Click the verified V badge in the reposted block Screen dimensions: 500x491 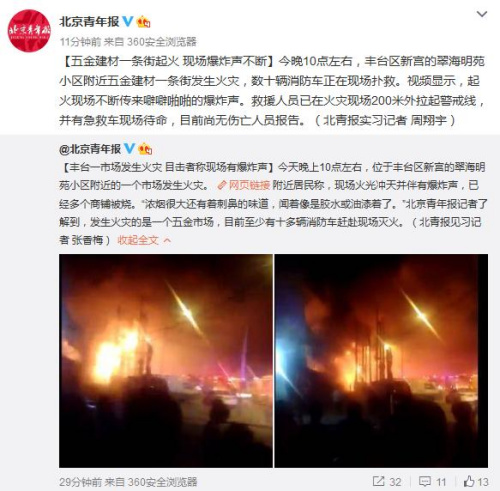coord(129,148)
